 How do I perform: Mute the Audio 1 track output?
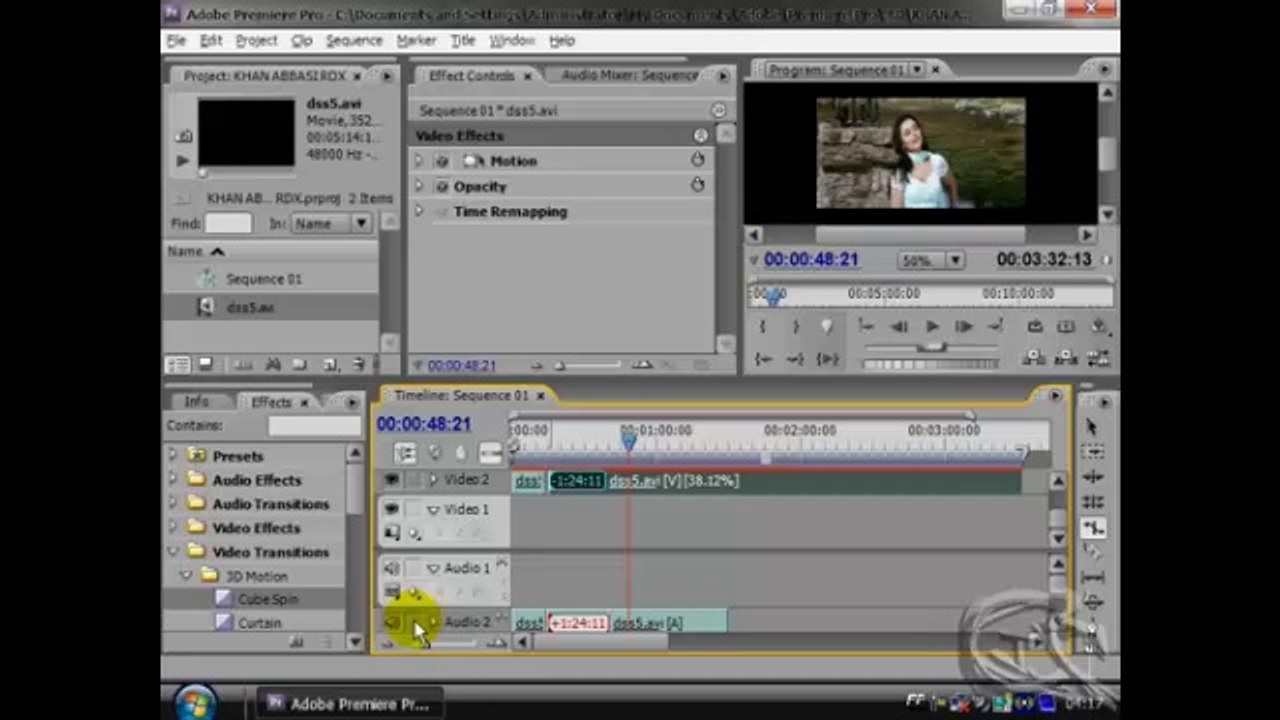point(392,568)
